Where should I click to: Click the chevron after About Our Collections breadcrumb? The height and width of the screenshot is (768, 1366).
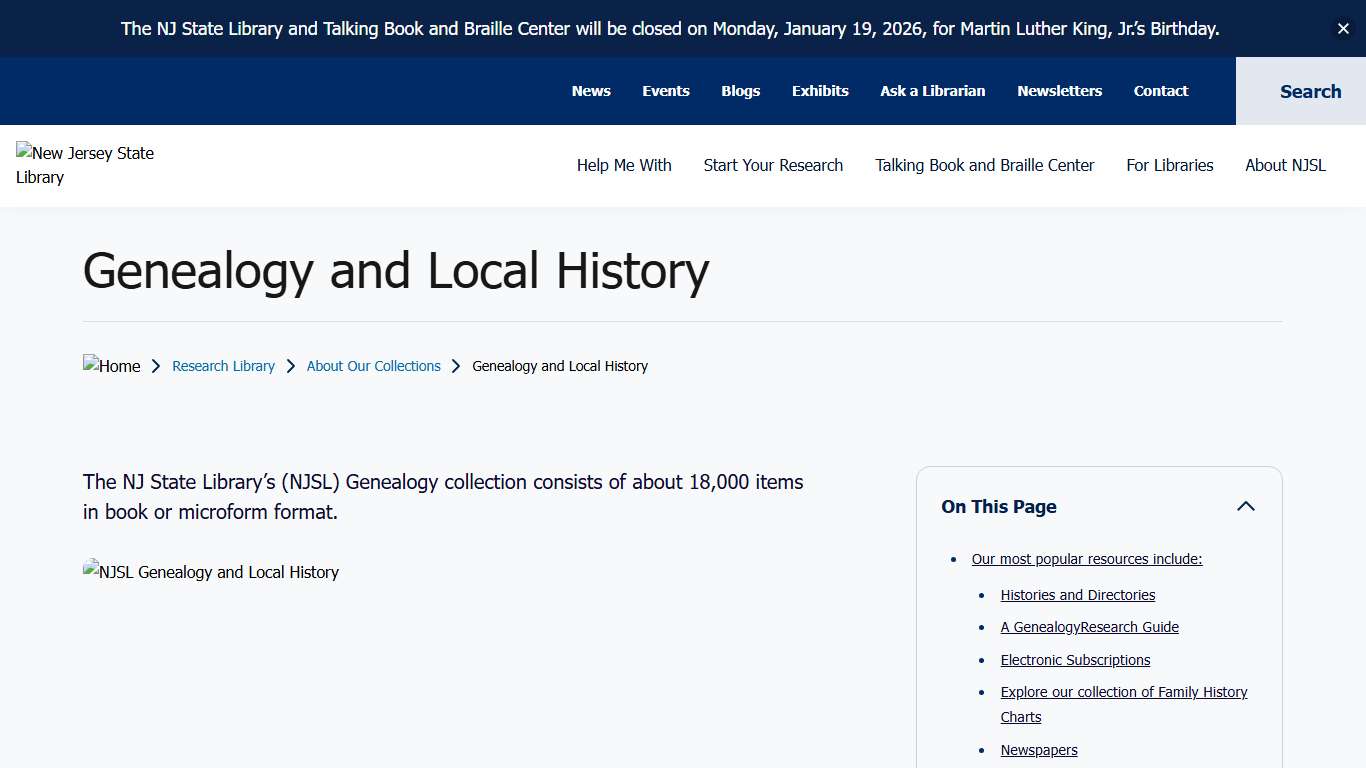(x=456, y=366)
